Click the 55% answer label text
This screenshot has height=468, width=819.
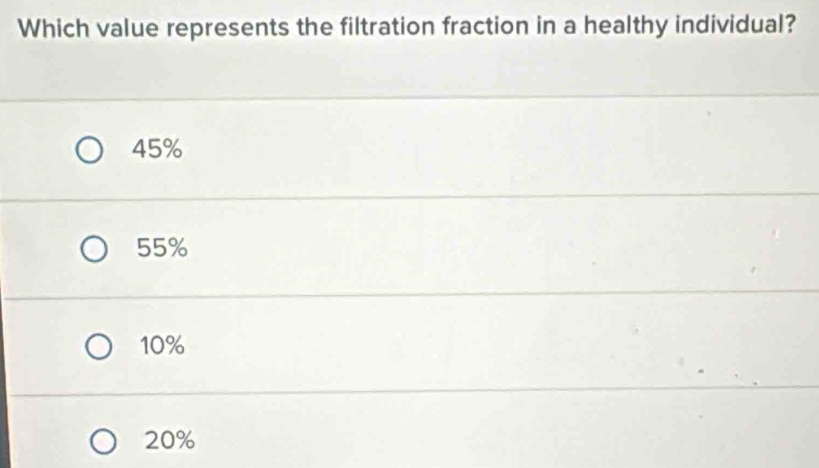163,249
